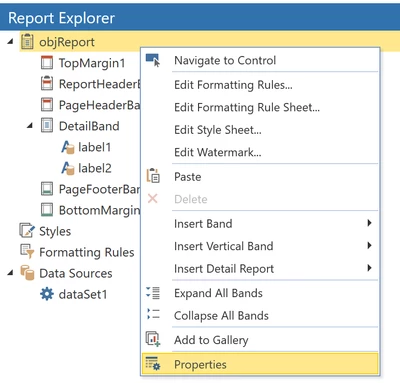Click the label2 control icon

(x=67, y=168)
